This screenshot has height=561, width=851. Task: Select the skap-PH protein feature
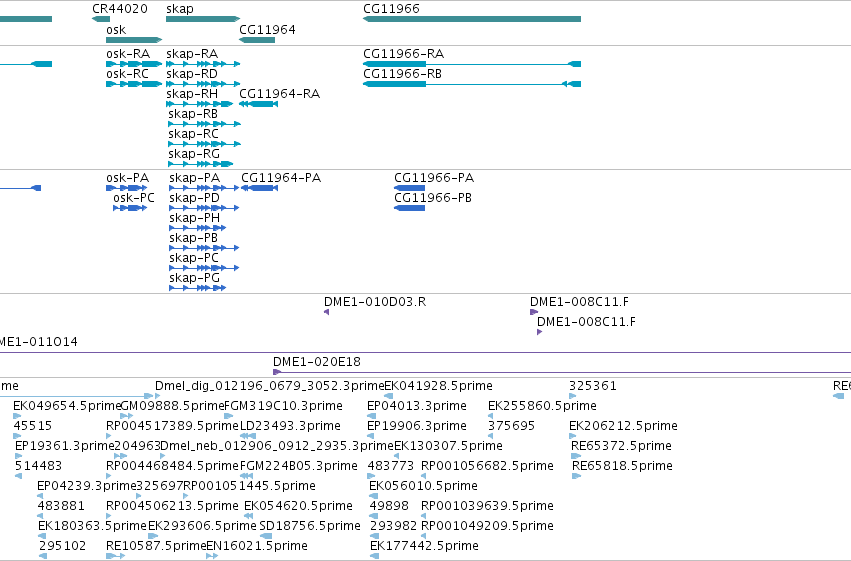point(198,228)
